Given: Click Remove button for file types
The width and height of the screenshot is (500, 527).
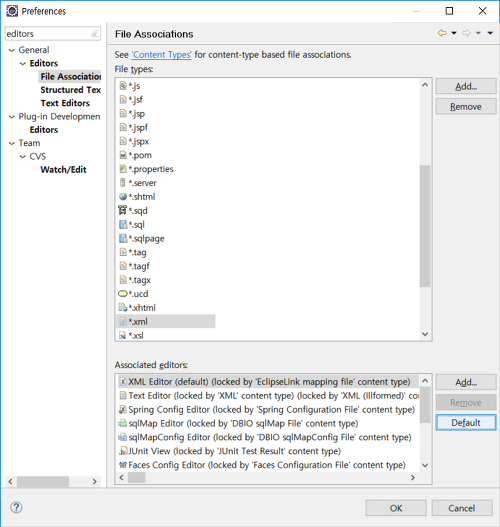Looking at the screenshot, I should coord(466,107).
